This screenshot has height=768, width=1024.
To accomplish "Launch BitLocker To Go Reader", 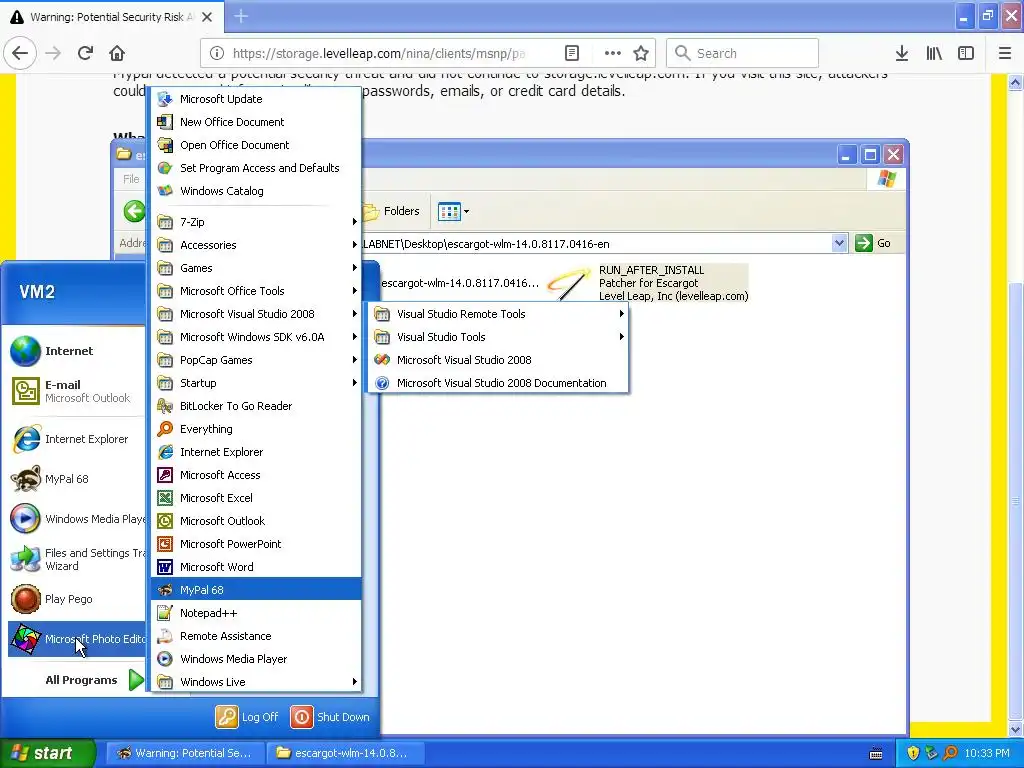I will pyautogui.click(x=255, y=406).
